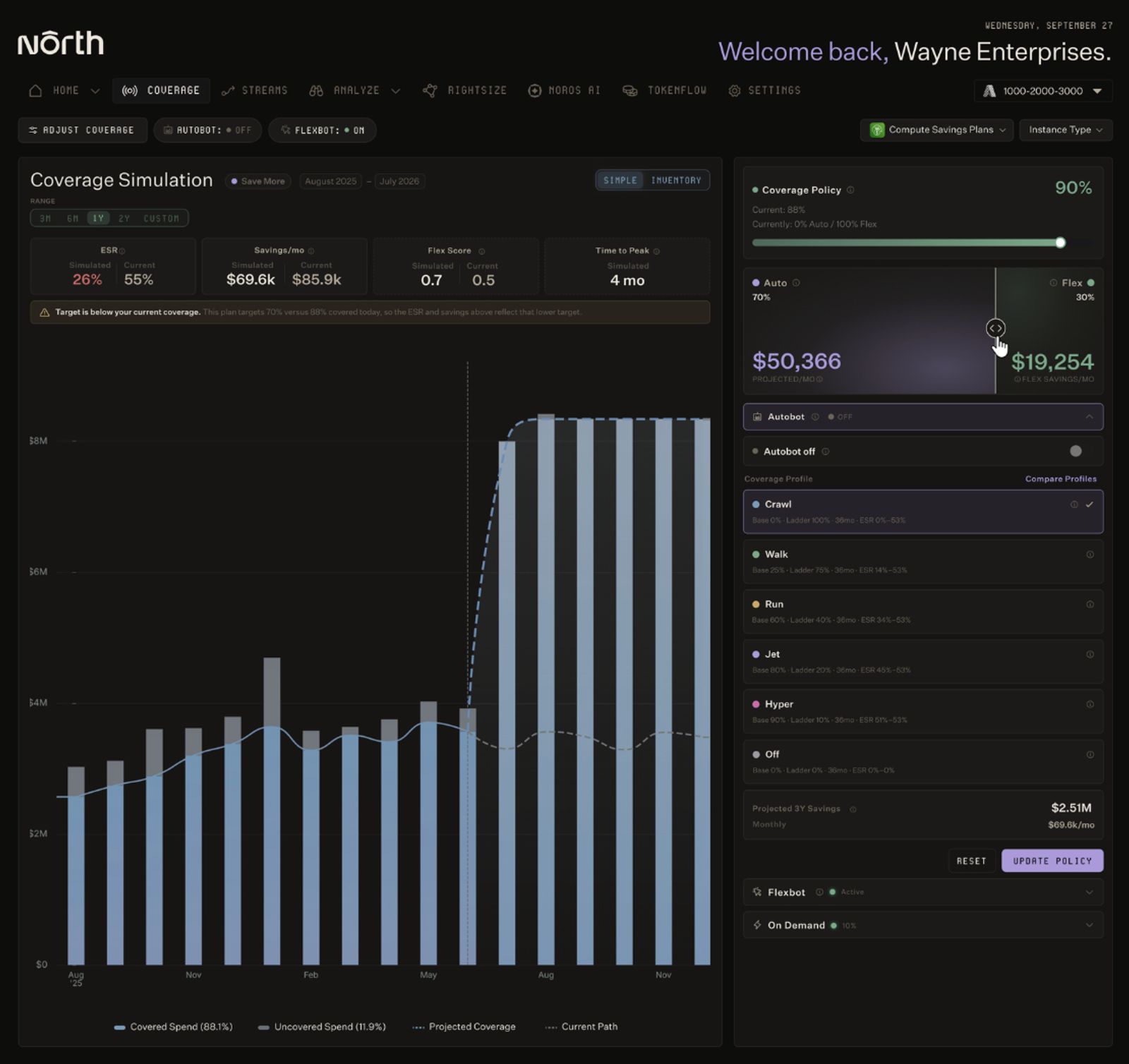Click the Rightsize icon
1129x1064 pixels.
click(x=430, y=90)
